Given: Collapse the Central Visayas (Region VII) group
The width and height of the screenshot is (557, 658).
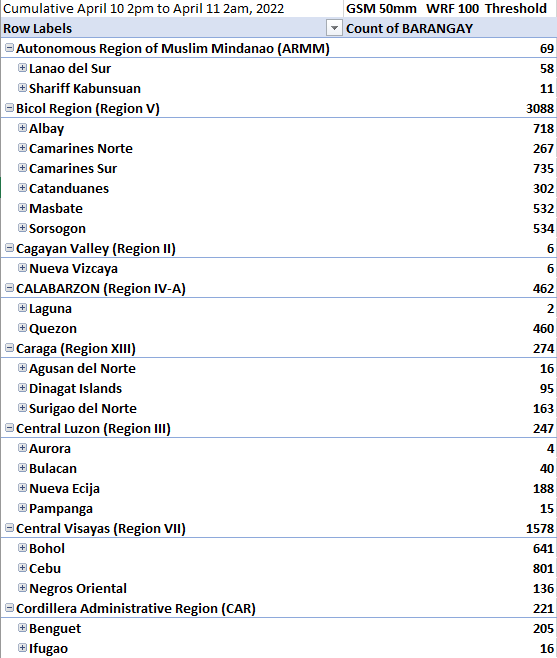Looking at the screenshot, I should click(9, 528).
